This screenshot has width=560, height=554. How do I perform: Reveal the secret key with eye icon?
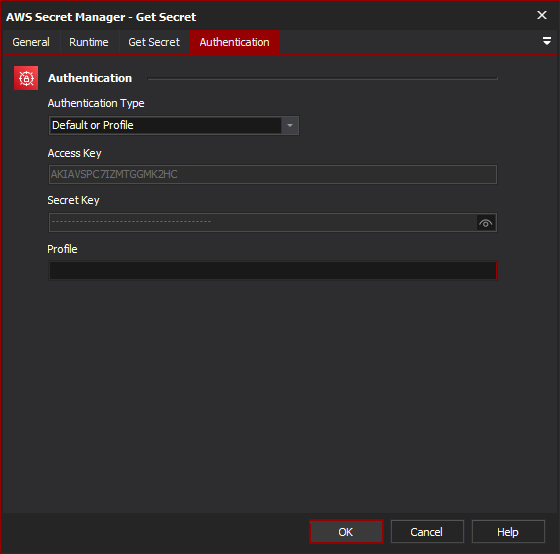[x=486, y=223]
